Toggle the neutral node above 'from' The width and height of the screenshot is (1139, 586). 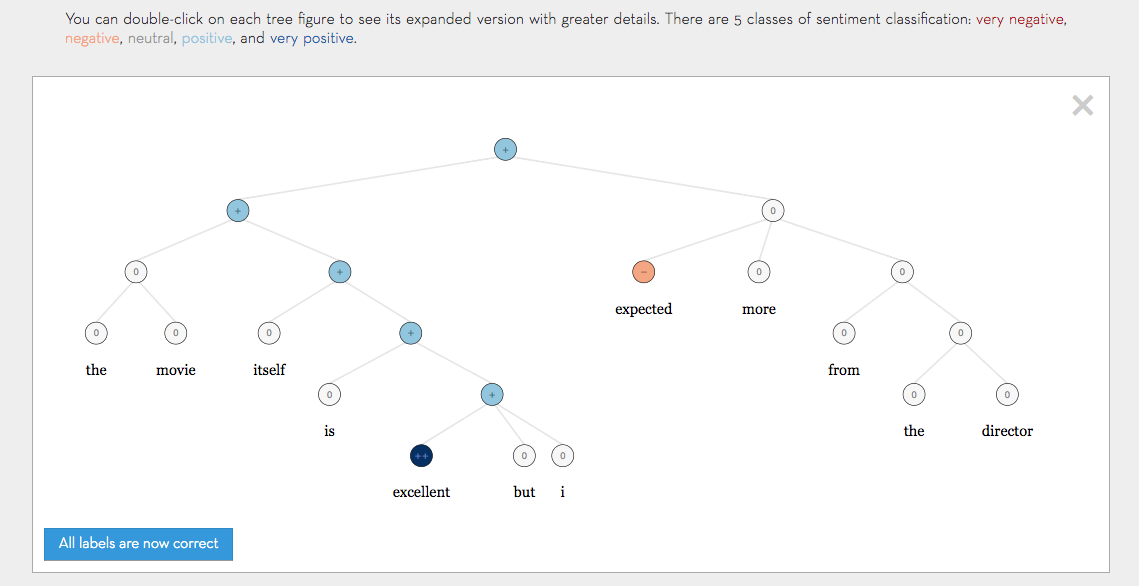(x=844, y=332)
